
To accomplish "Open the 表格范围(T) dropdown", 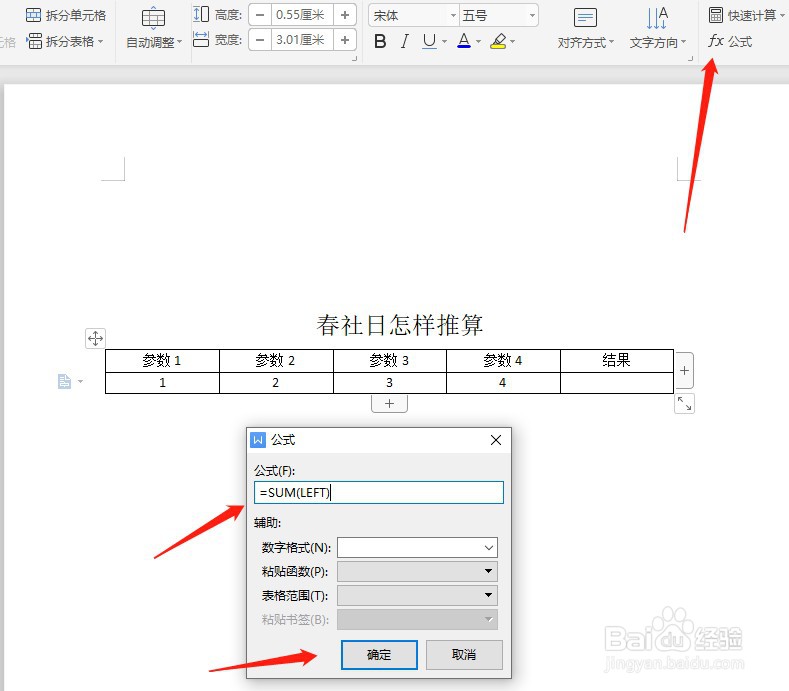I will (x=417, y=595).
